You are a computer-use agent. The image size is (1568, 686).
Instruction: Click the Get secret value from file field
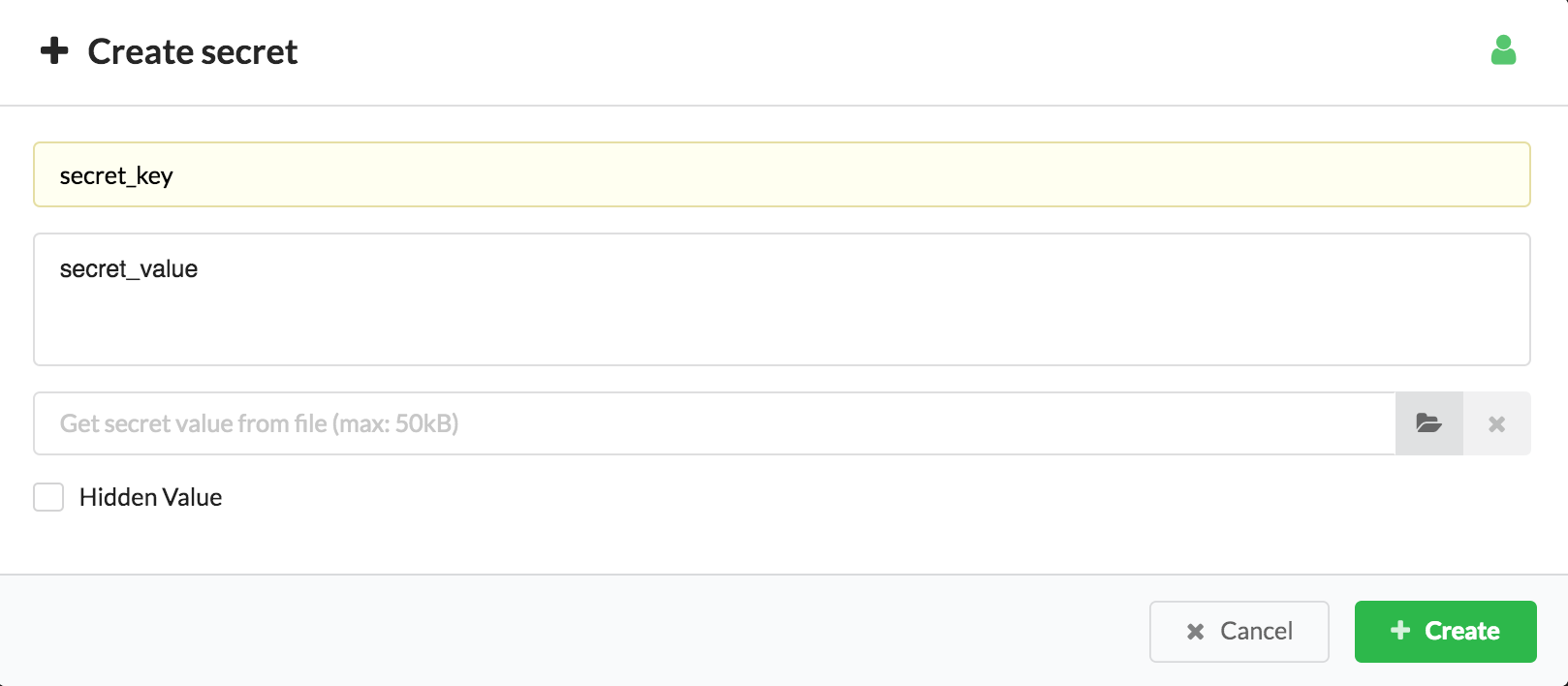point(714,423)
